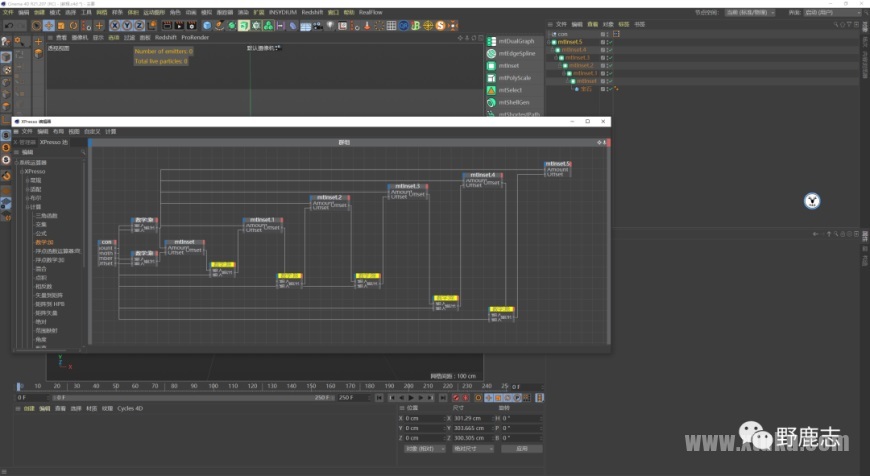Select the Live Selection tool icon
870x476 pixels.
point(36,26)
